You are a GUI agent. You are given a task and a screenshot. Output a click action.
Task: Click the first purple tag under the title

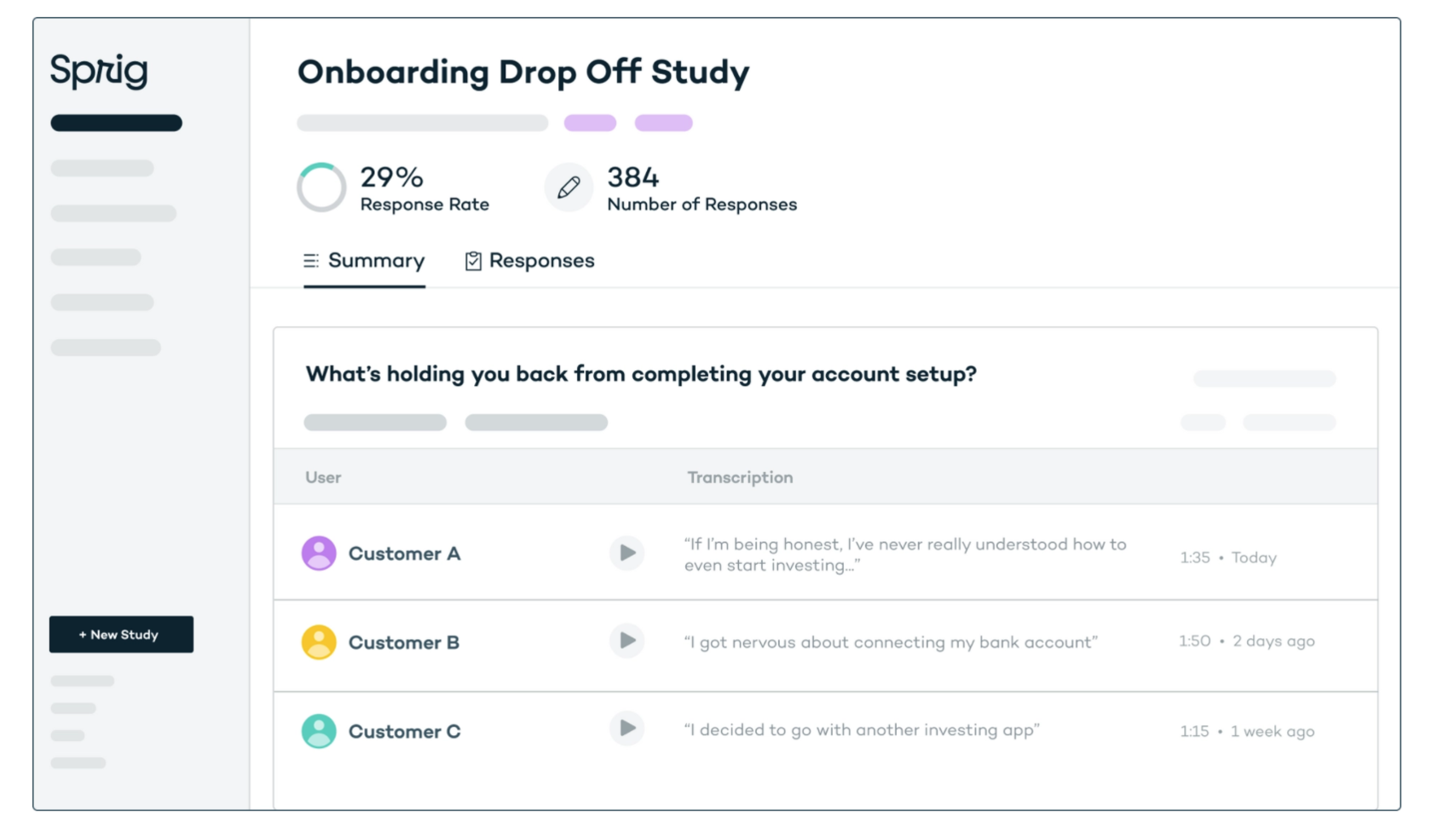pos(590,123)
